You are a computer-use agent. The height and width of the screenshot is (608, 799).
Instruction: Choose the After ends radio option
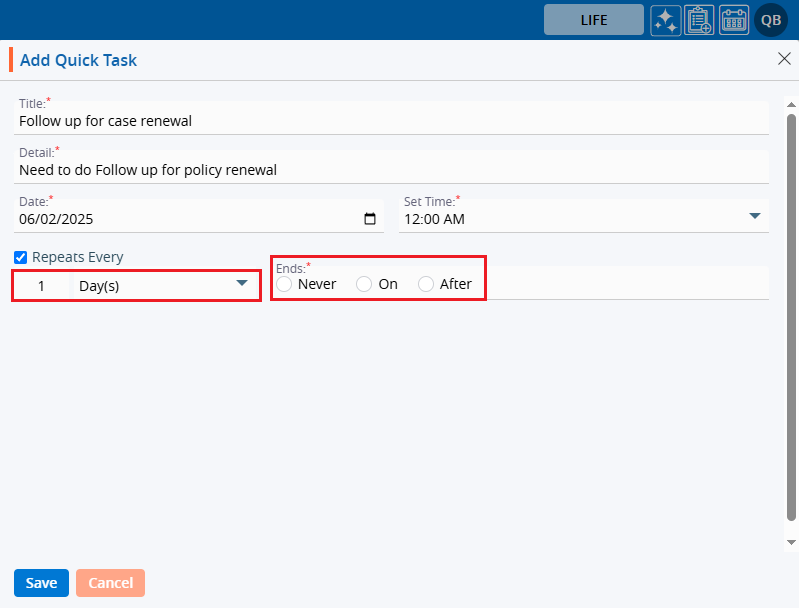click(426, 284)
